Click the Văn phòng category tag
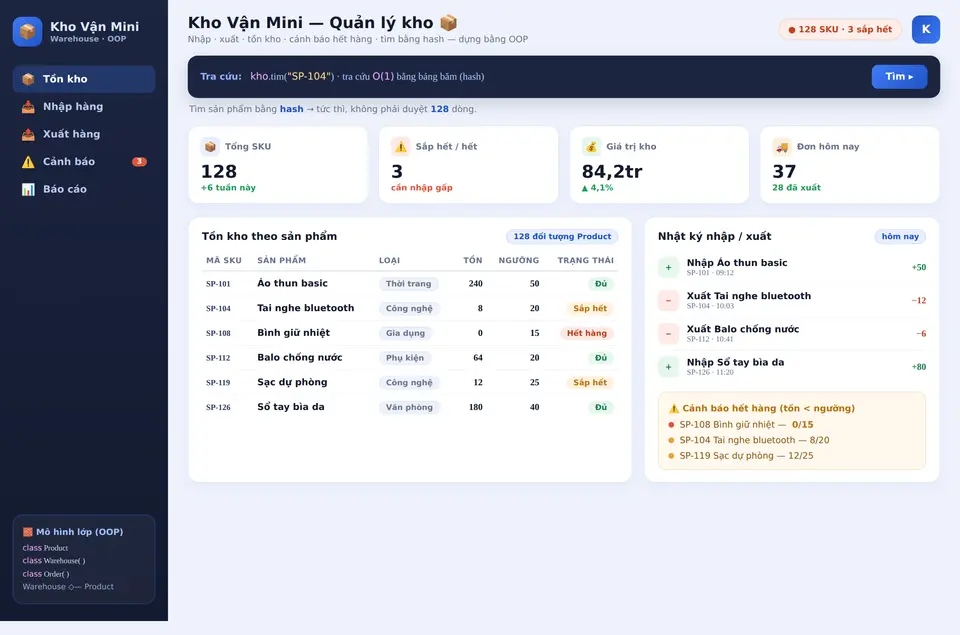Viewport: 960px width, 635px height. point(409,407)
